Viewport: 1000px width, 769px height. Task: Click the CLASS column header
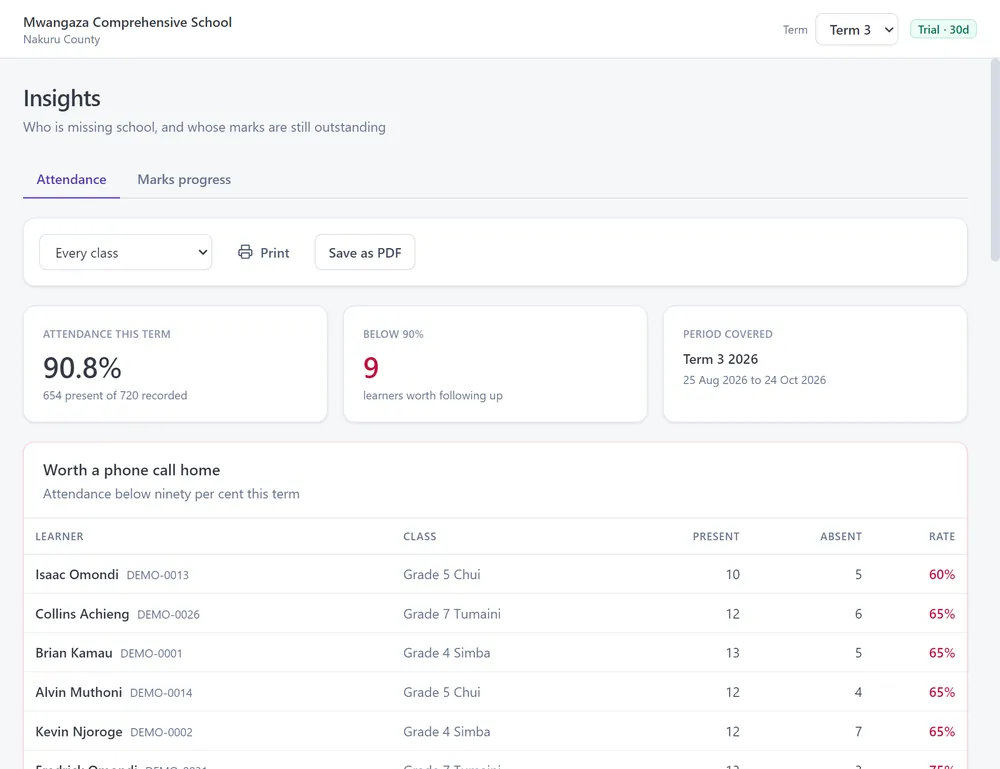pyautogui.click(x=420, y=536)
